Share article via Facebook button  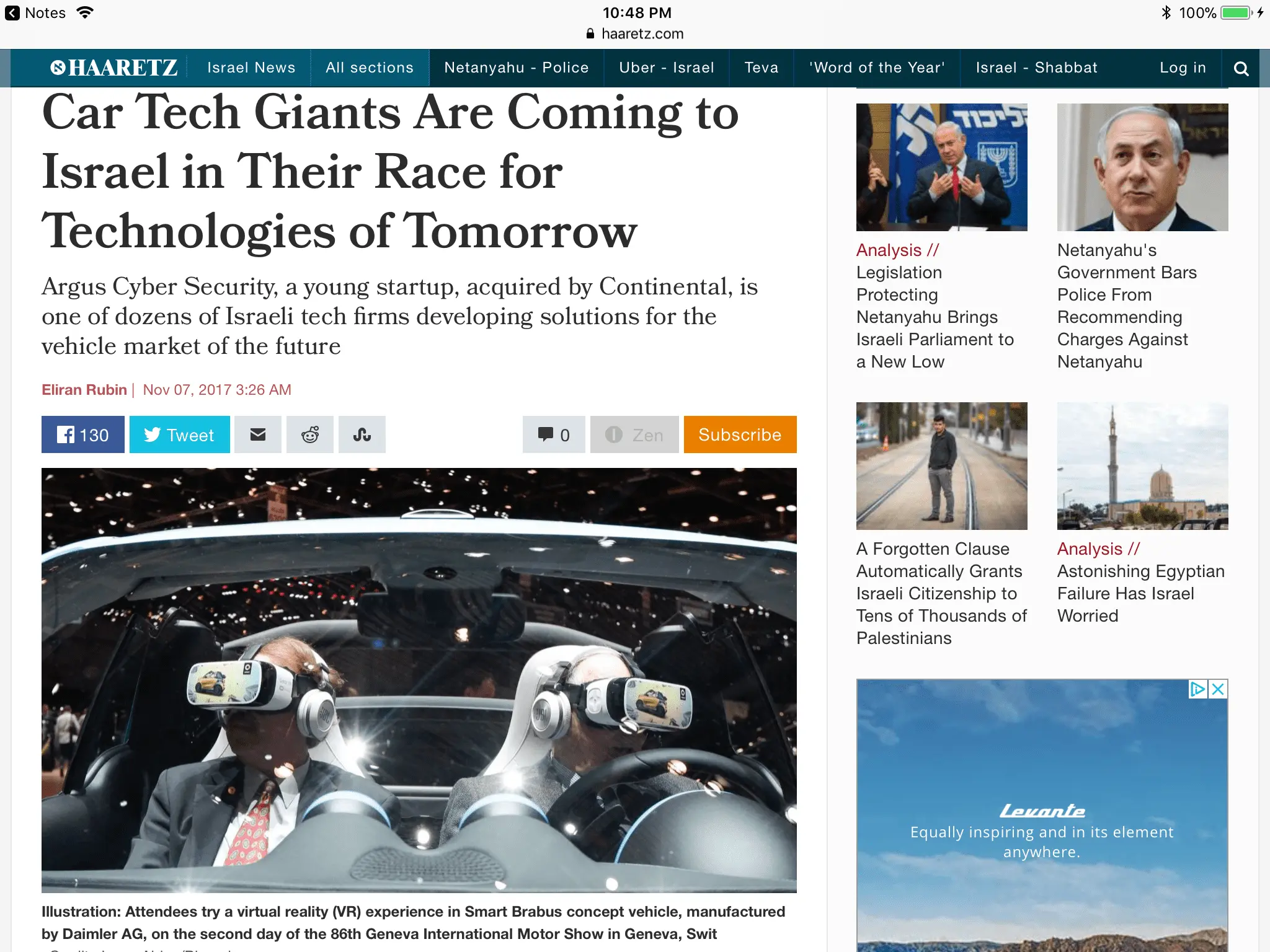82,434
